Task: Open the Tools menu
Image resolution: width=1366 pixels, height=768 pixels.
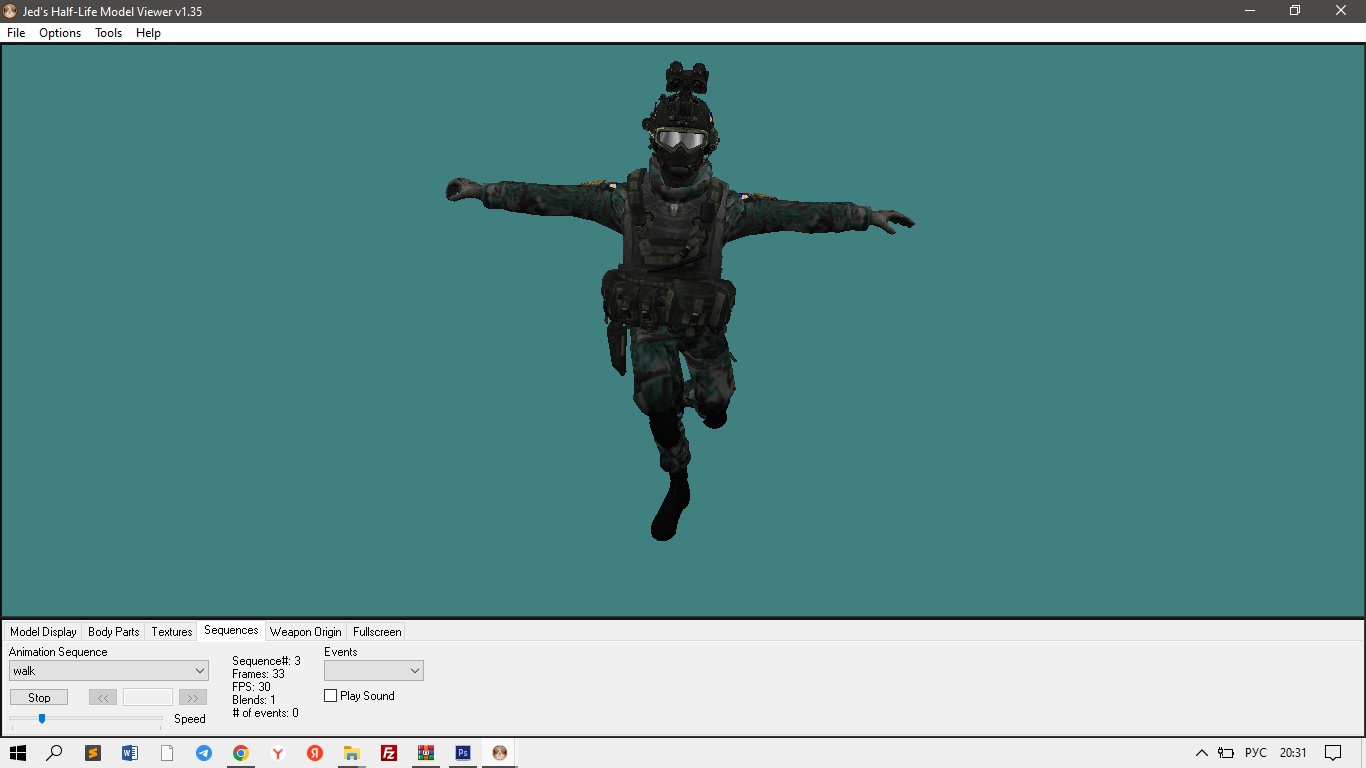Action: click(108, 33)
